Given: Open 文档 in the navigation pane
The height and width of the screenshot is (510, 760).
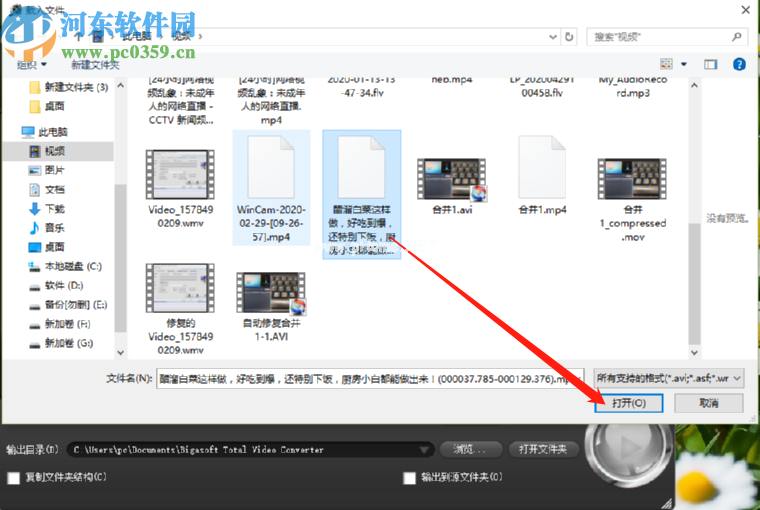Looking at the screenshot, I should [x=47, y=190].
